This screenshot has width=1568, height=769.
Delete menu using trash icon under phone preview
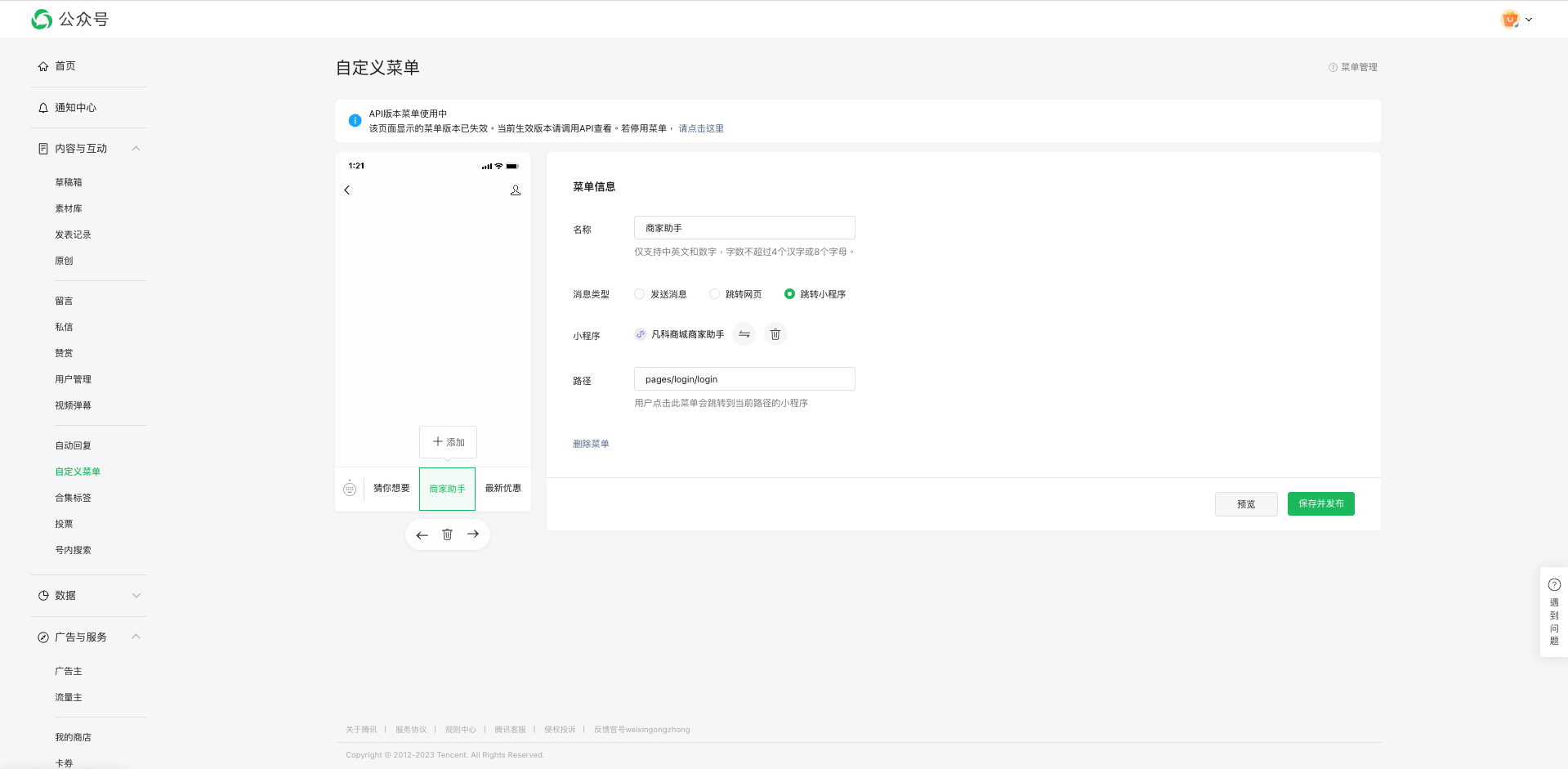[447, 534]
